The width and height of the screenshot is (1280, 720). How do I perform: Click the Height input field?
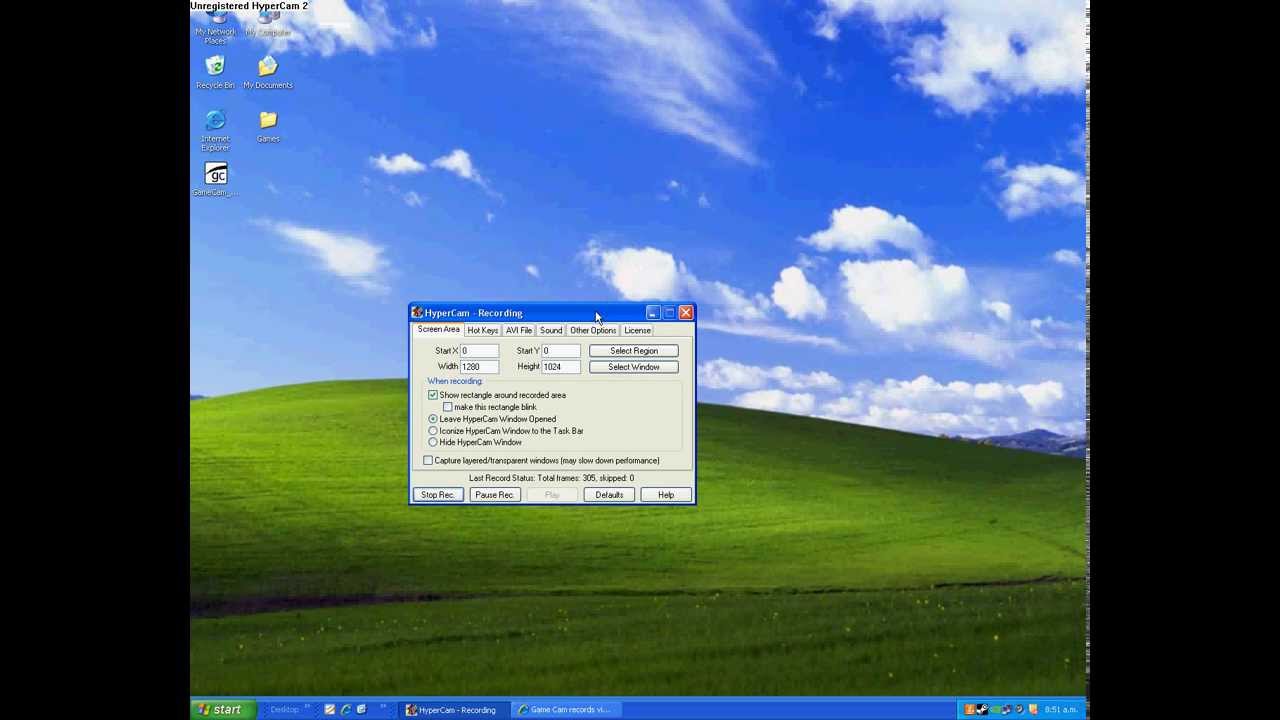pyautogui.click(x=561, y=367)
